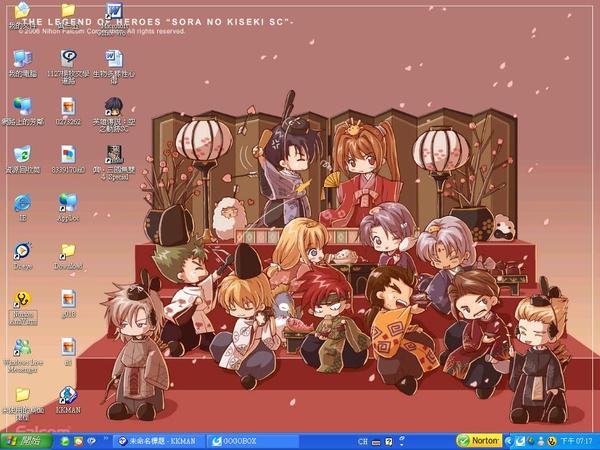This screenshot has width=600, height=450.
Task: Click the help question mark on the language bar
Action: [389, 442]
